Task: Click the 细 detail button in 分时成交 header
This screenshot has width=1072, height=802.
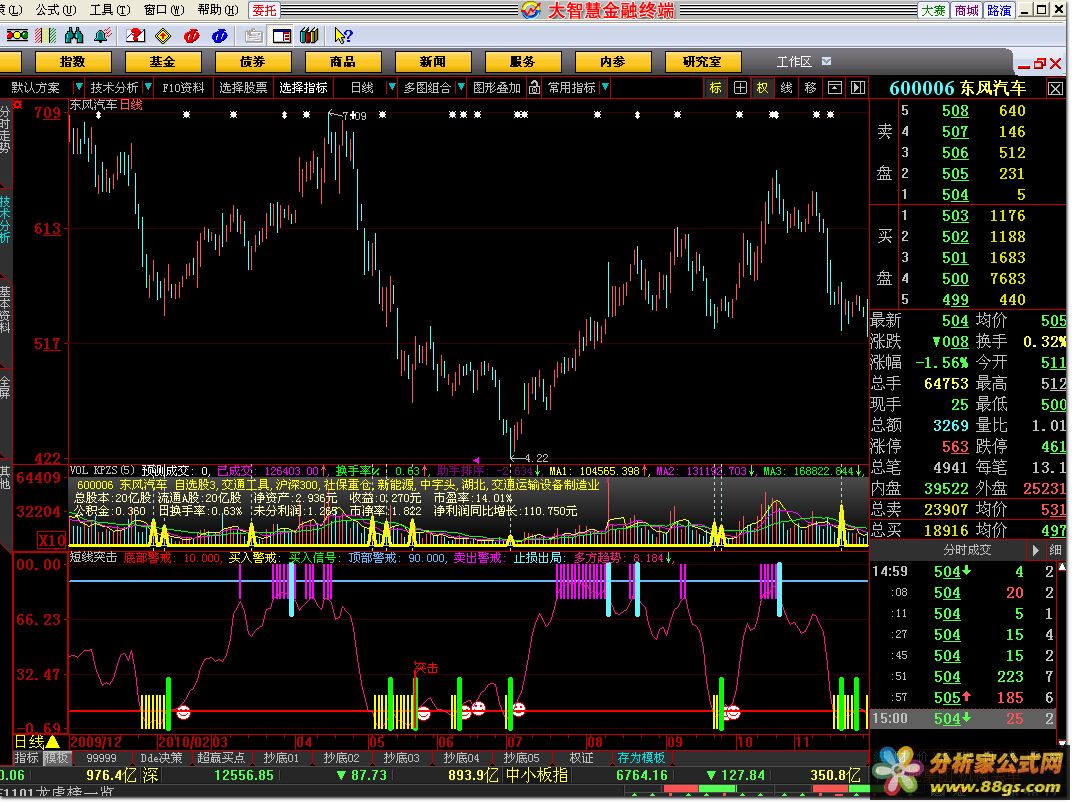Action: click(1056, 550)
